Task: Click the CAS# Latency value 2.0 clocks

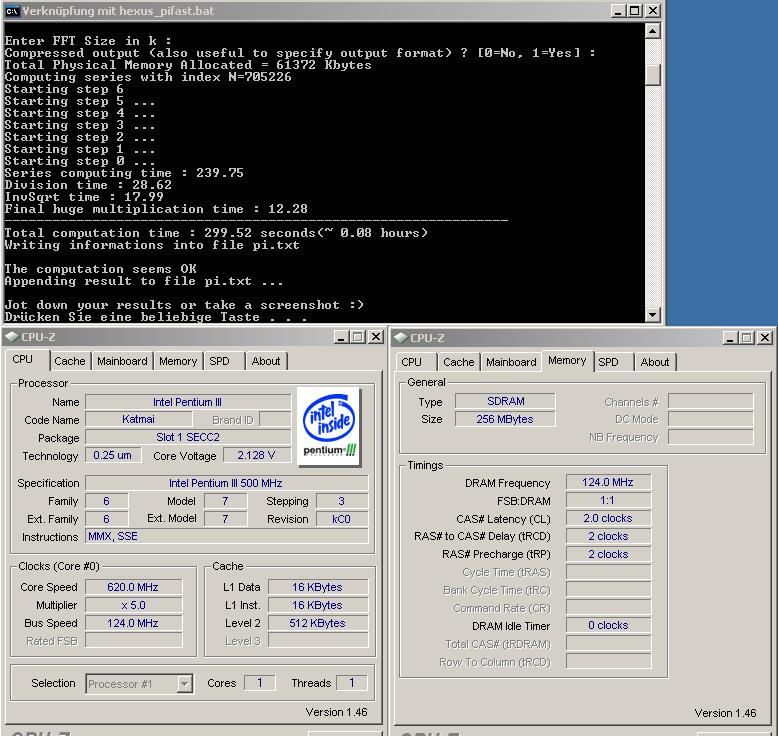Action: 608,518
